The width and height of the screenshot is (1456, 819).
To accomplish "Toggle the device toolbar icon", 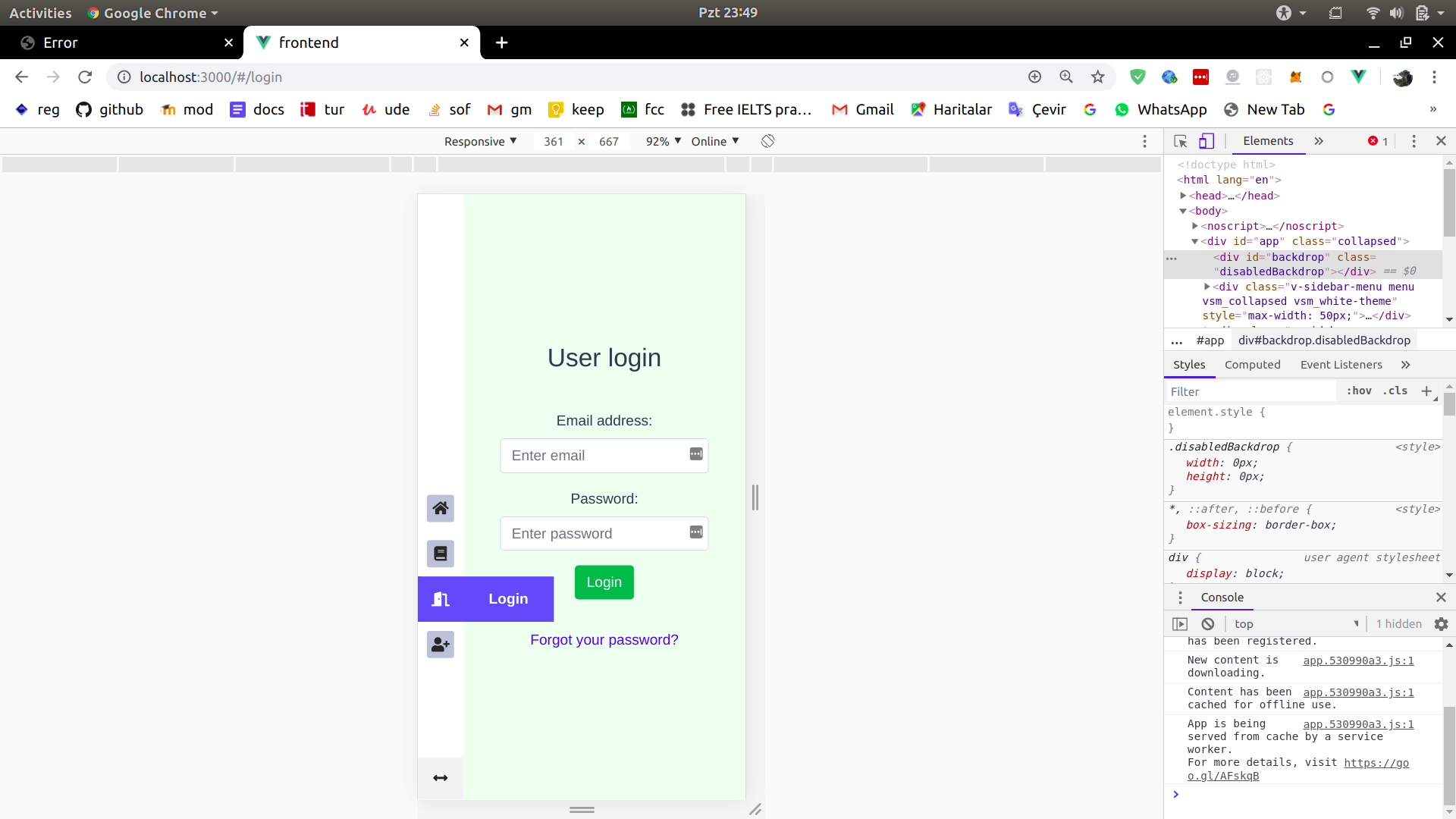I will point(1207,141).
